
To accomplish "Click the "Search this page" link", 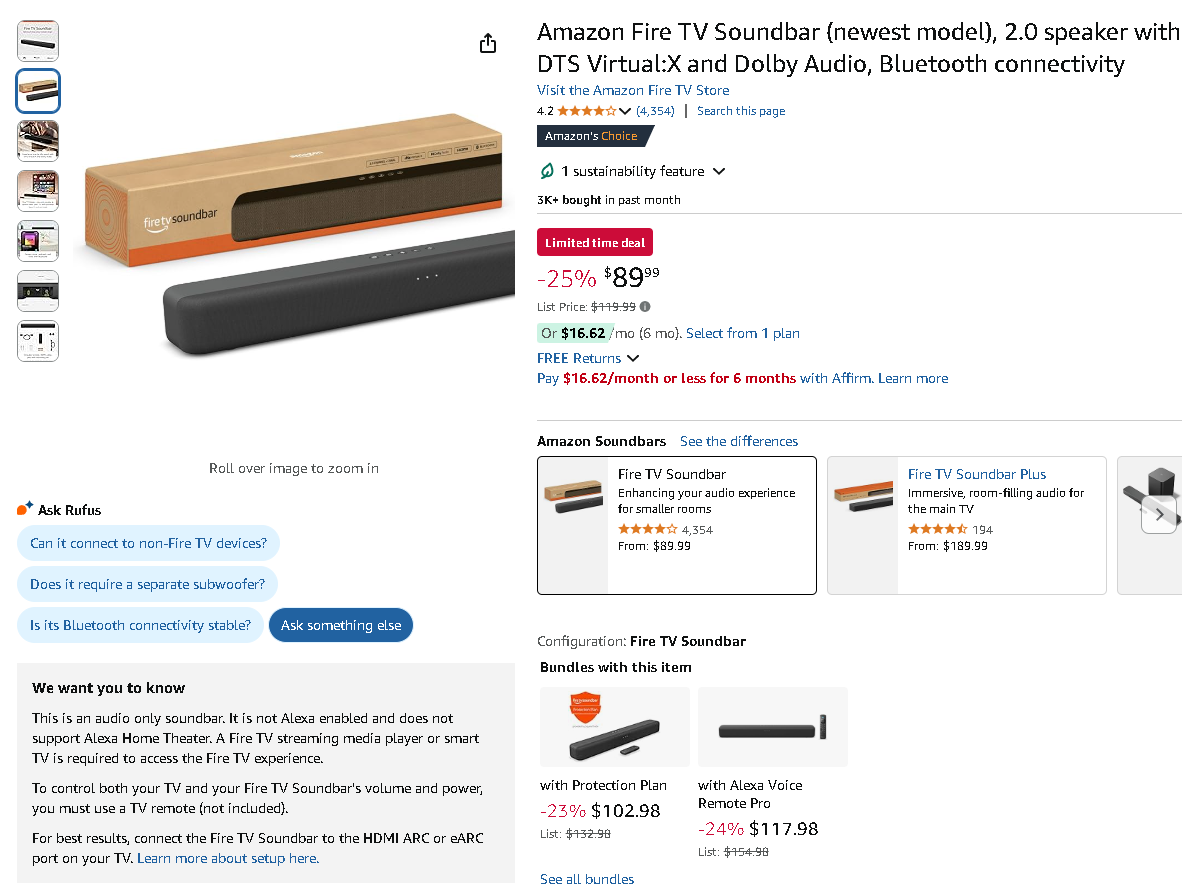I will pos(740,111).
